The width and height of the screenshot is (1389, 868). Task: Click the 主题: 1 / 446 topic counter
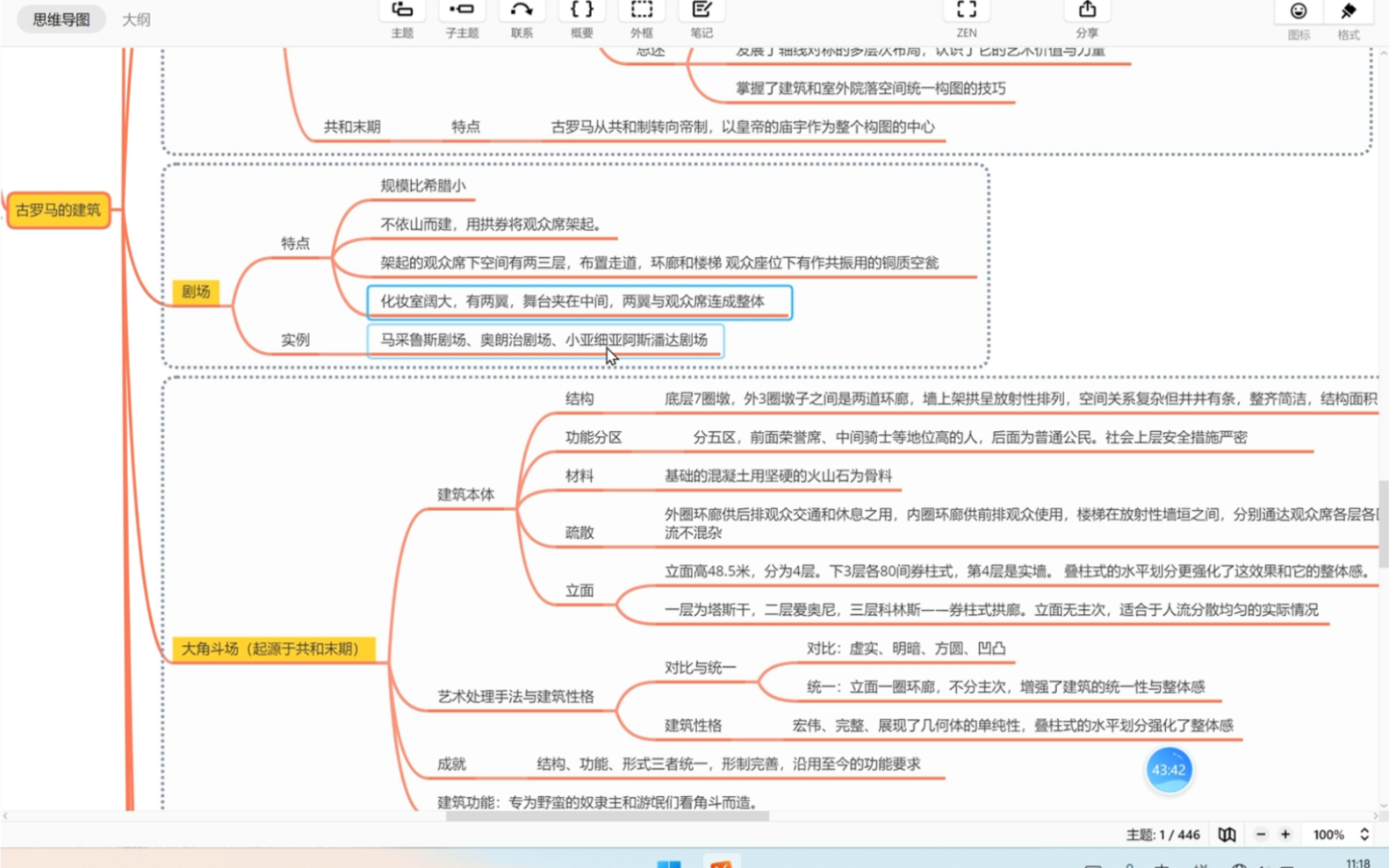[1162, 835]
